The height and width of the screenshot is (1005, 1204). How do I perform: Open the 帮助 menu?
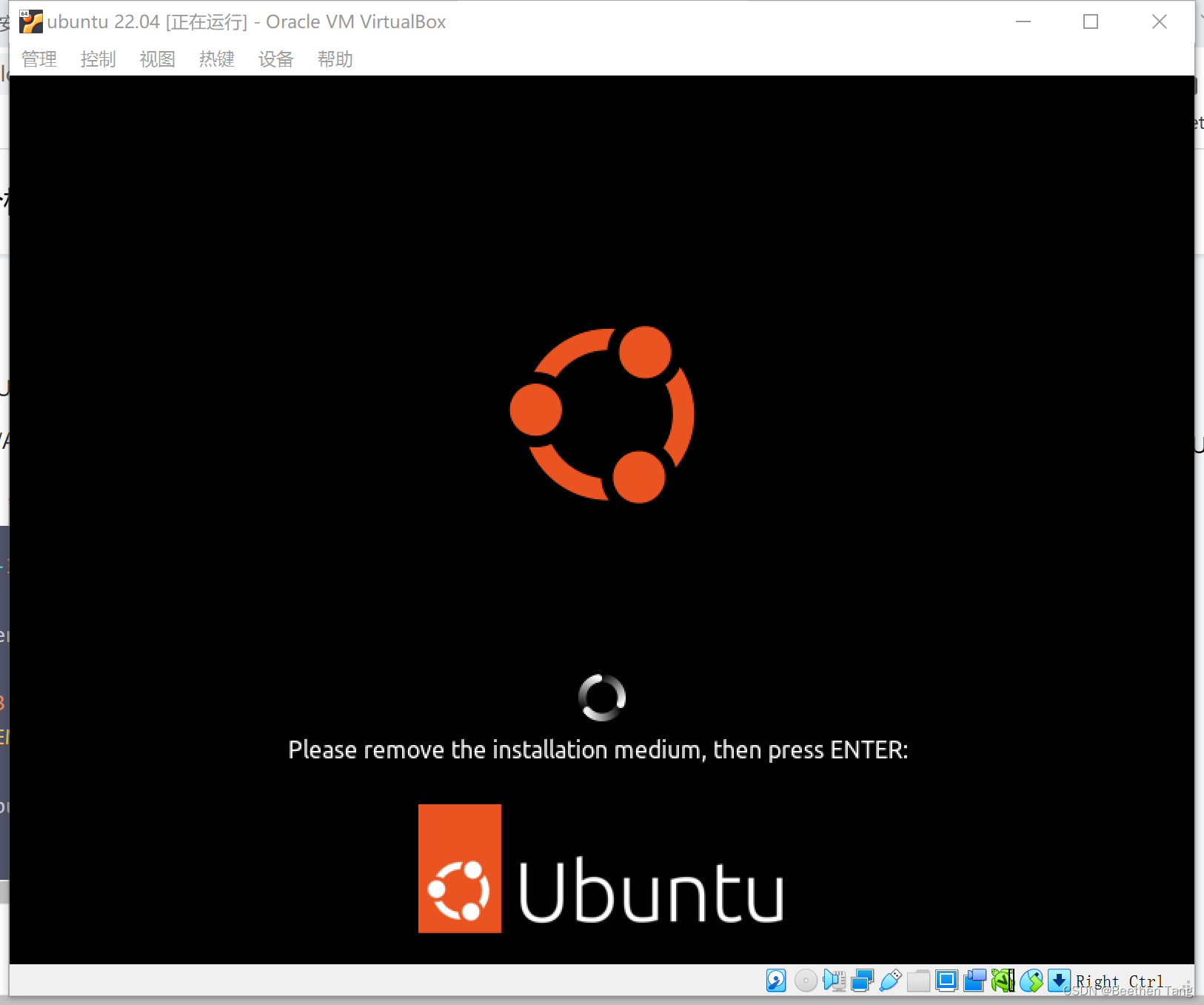click(x=335, y=59)
